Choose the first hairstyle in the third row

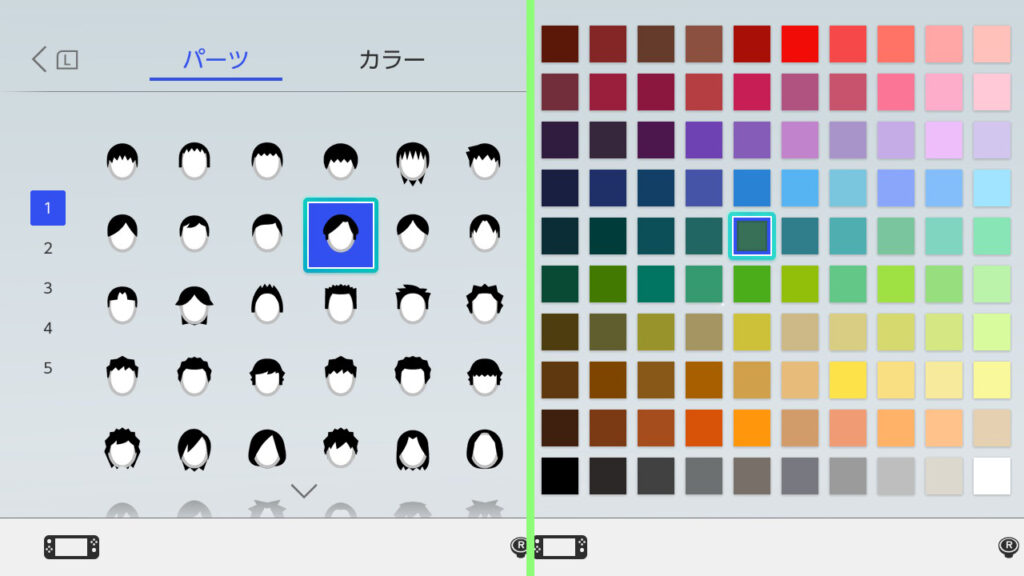[x=122, y=305]
